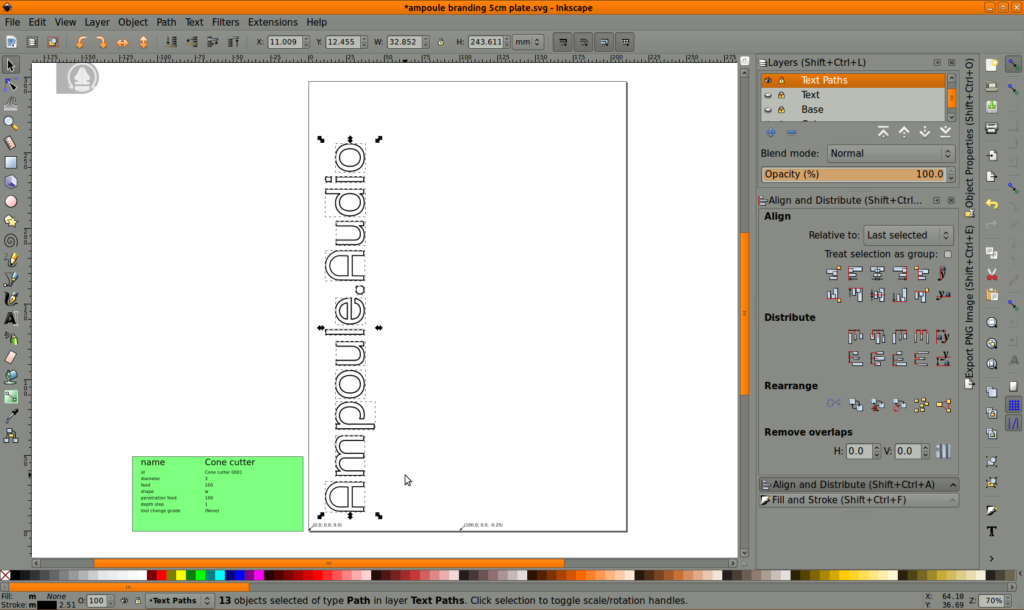This screenshot has height=610, width=1024.
Task: Select the Spray tool
Action: pyautogui.click(x=10, y=338)
